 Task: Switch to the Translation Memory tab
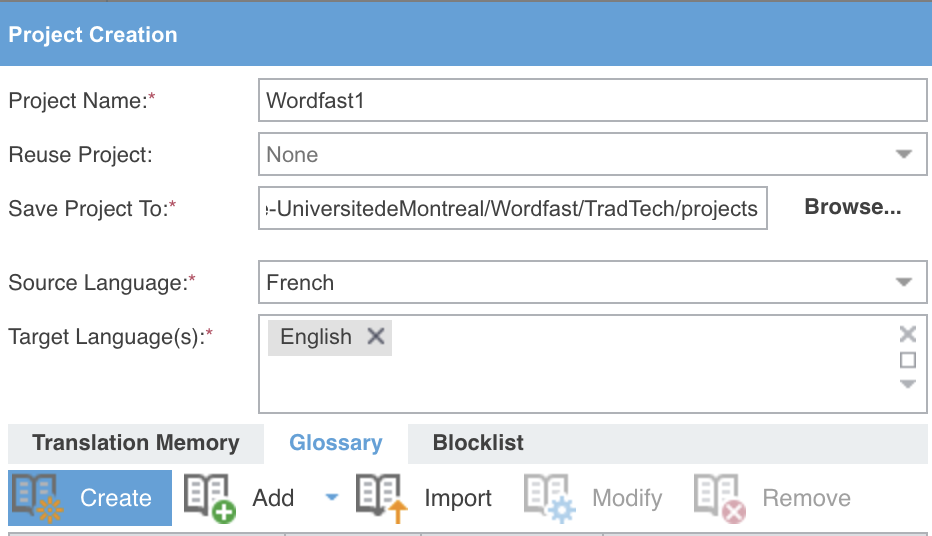136,443
